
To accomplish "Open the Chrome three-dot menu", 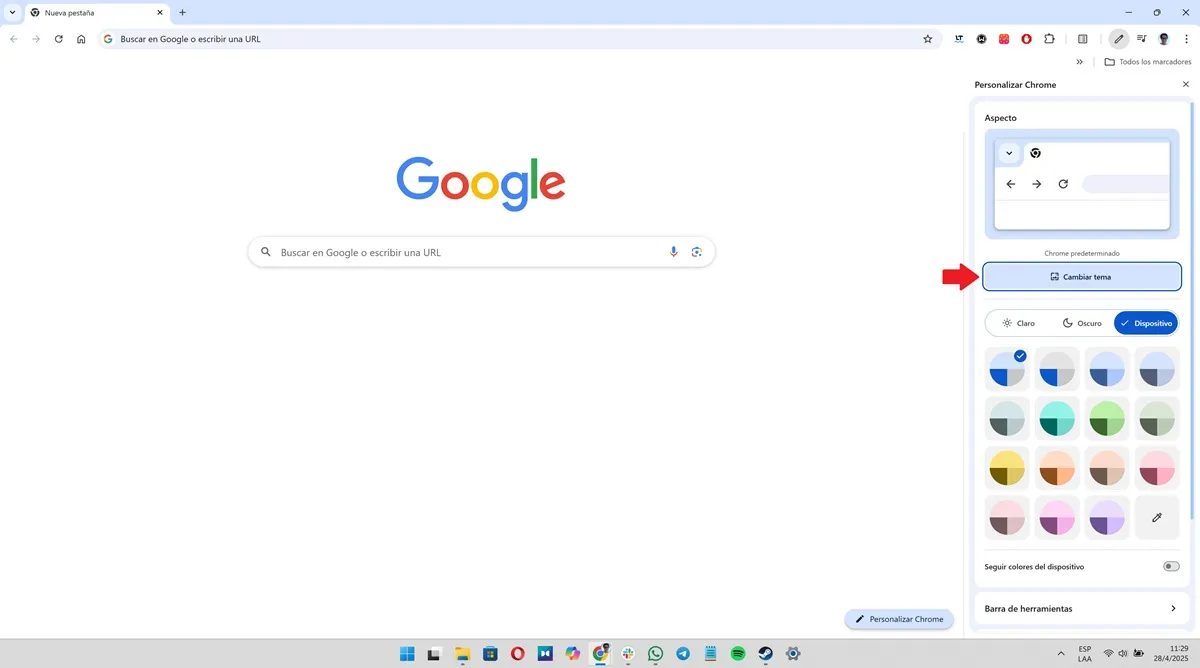I will pos(1186,39).
